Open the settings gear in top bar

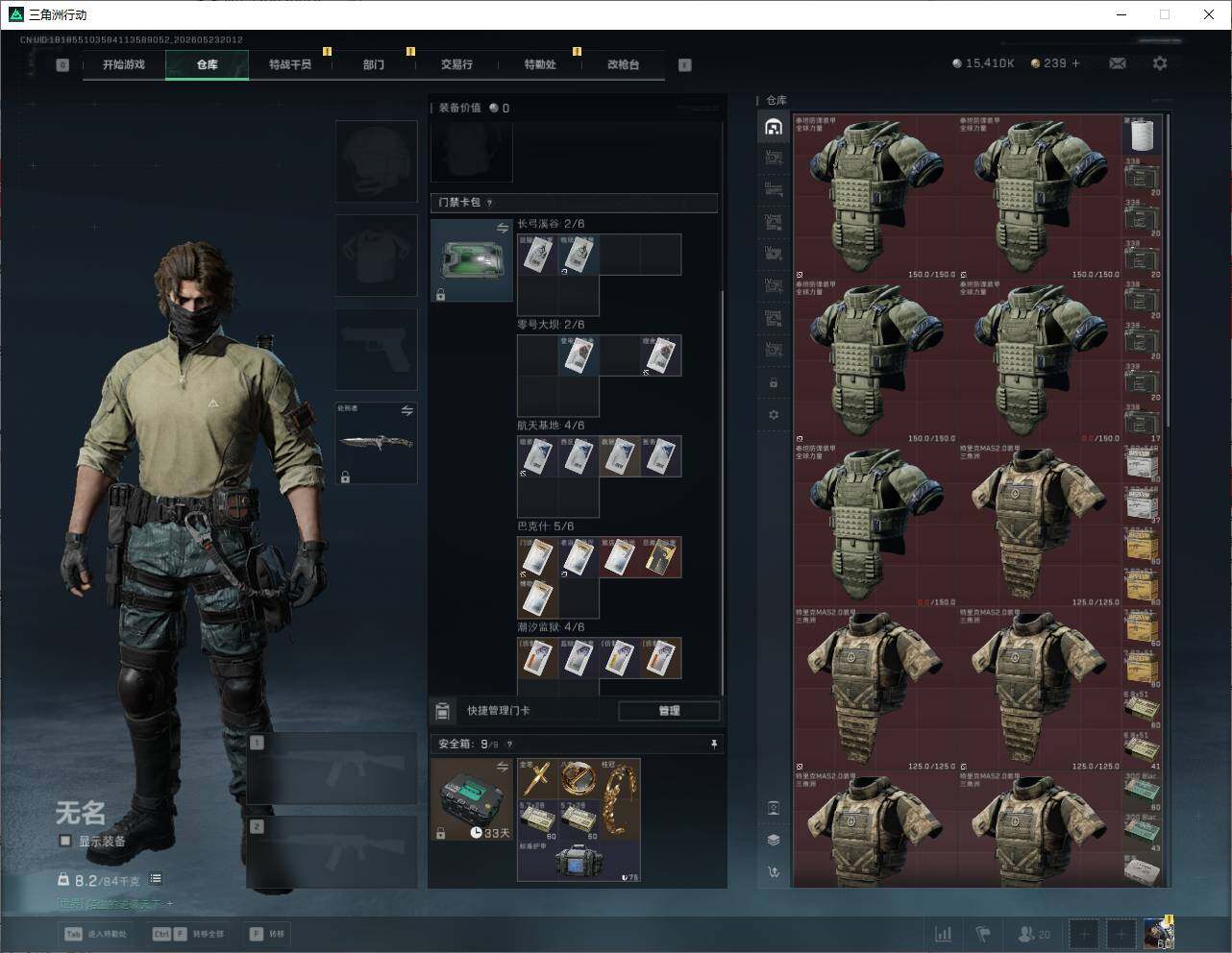(1160, 63)
